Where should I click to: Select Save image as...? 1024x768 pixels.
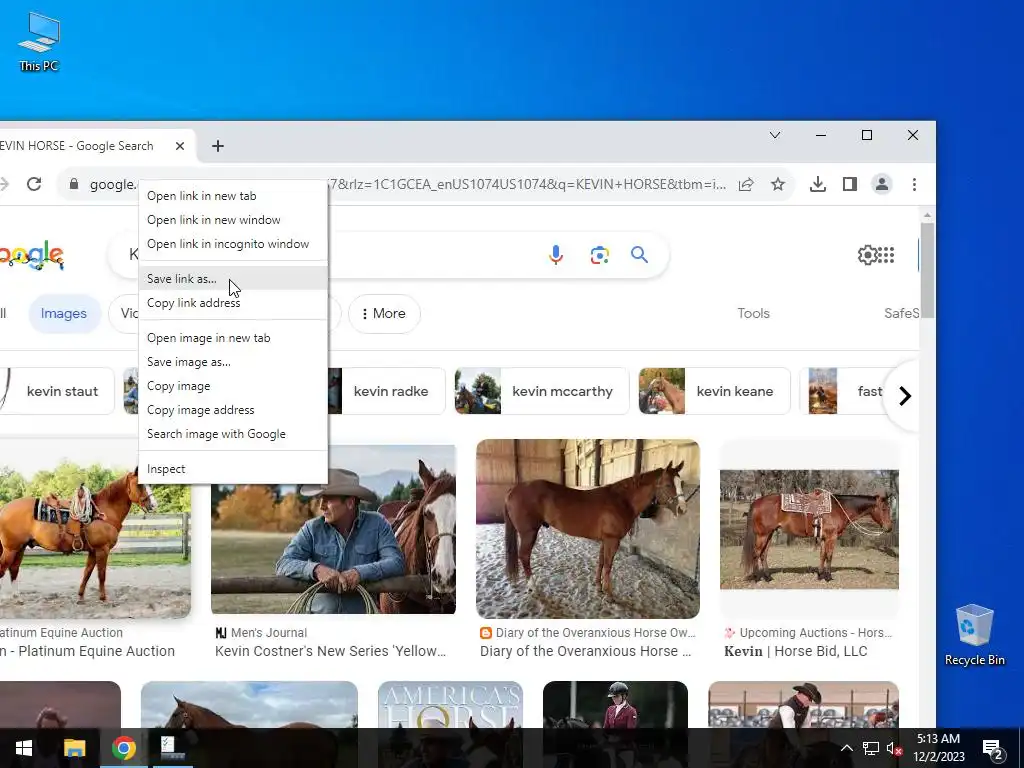click(x=233, y=362)
